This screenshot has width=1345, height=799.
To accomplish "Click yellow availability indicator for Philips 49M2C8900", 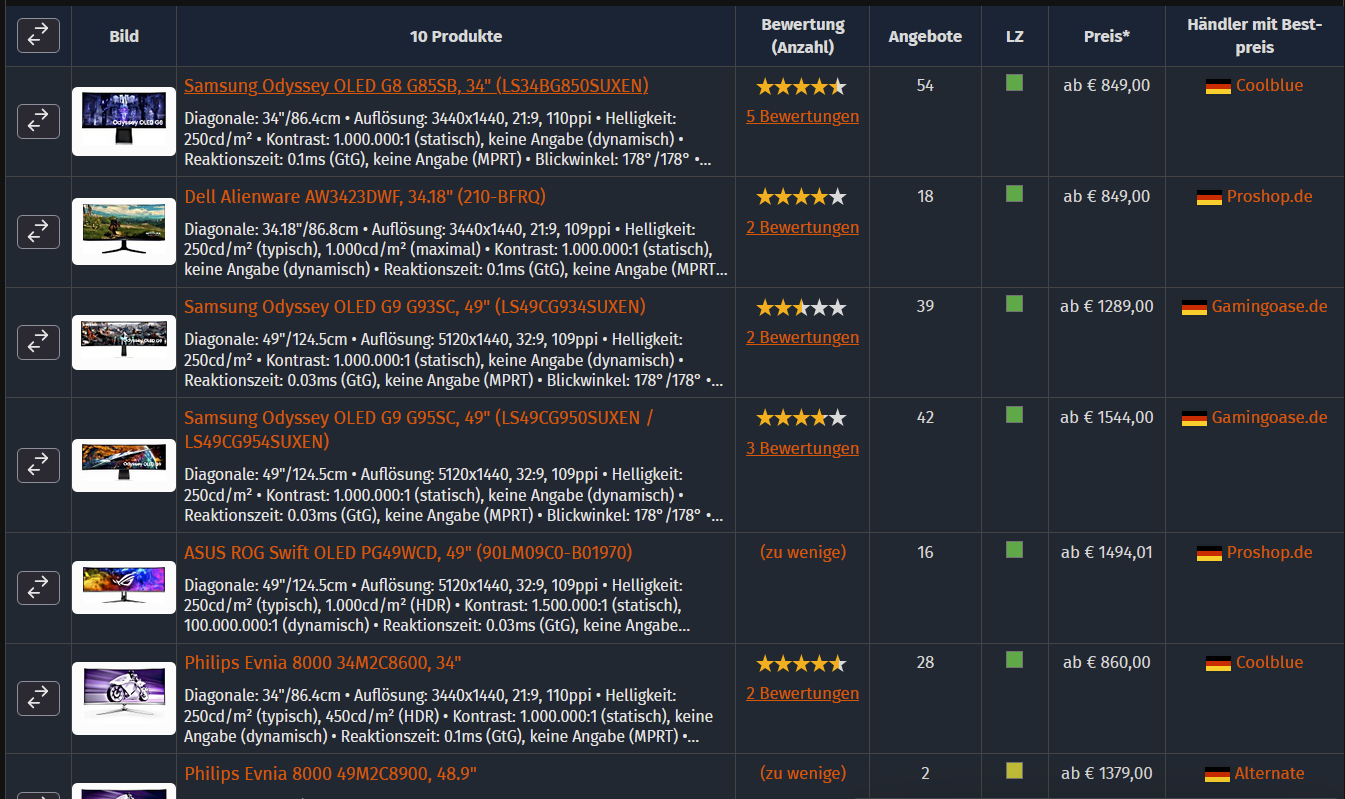I will [x=1014, y=771].
